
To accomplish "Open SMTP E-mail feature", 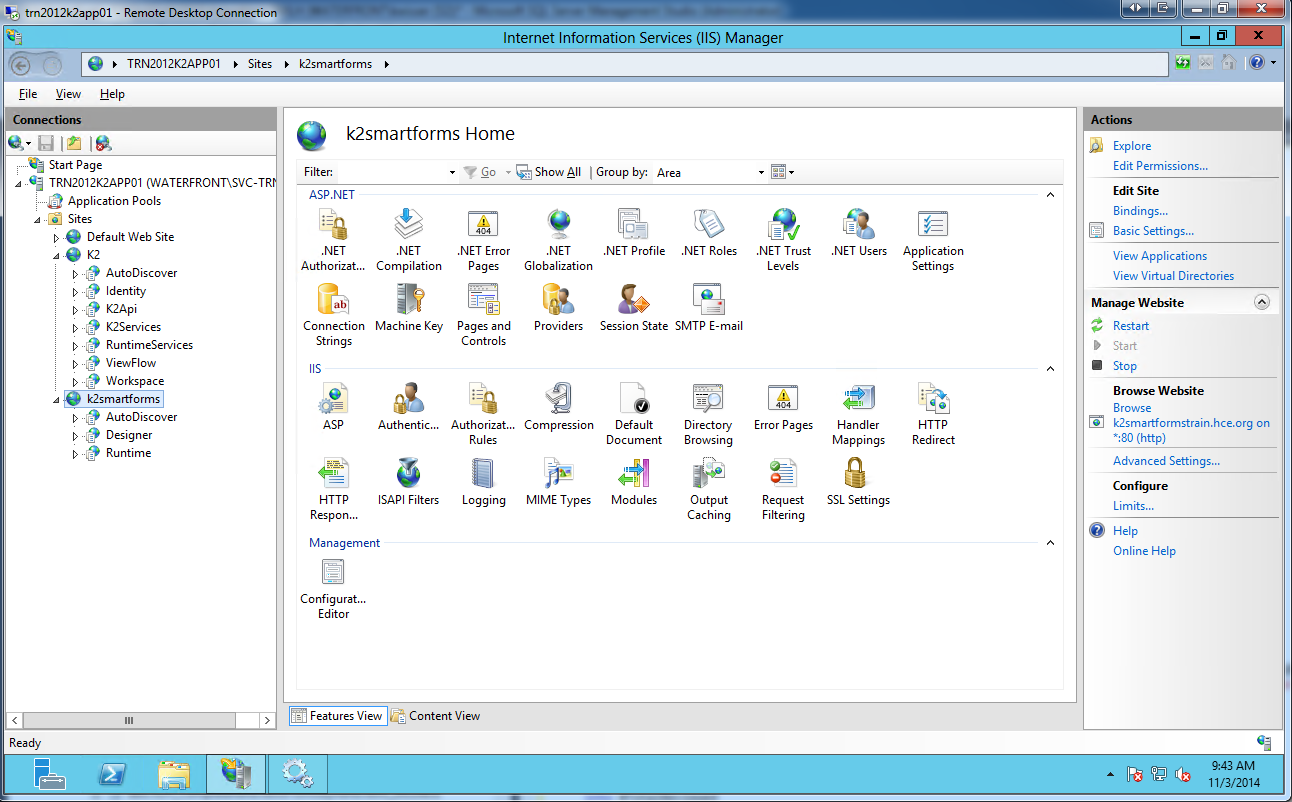I will click(708, 308).
